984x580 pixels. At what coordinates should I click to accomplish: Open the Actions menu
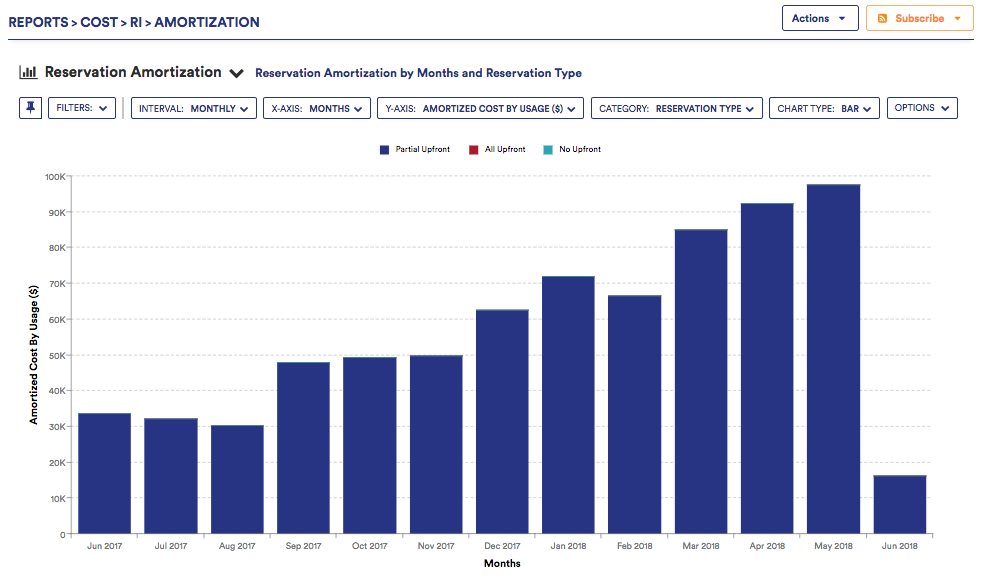coord(819,18)
